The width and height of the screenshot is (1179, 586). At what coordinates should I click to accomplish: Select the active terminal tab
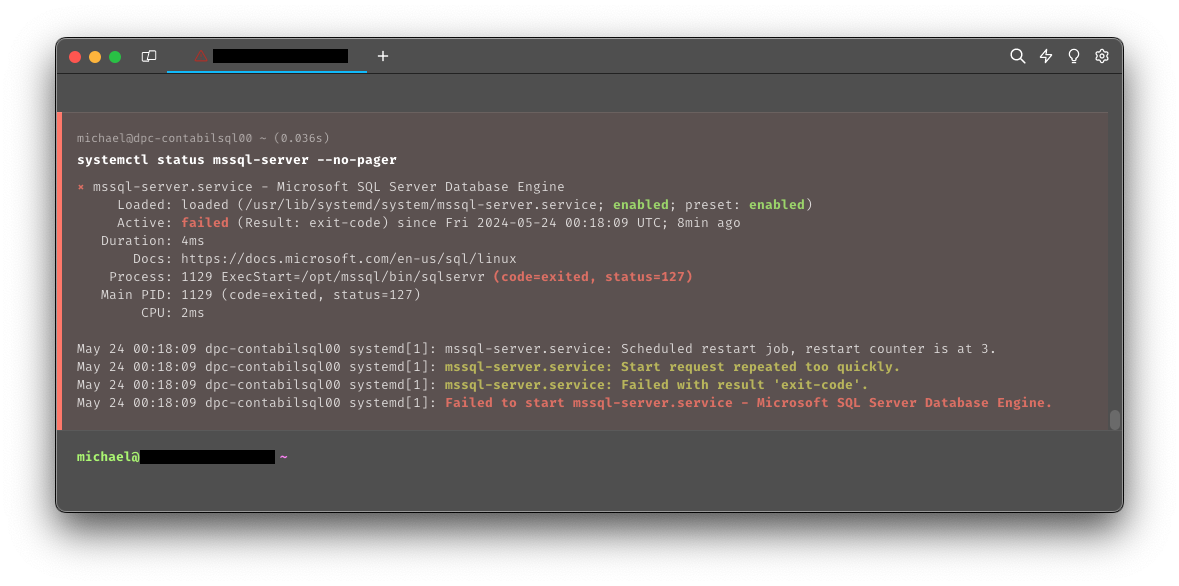pyautogui.click(x=267, y=56)
